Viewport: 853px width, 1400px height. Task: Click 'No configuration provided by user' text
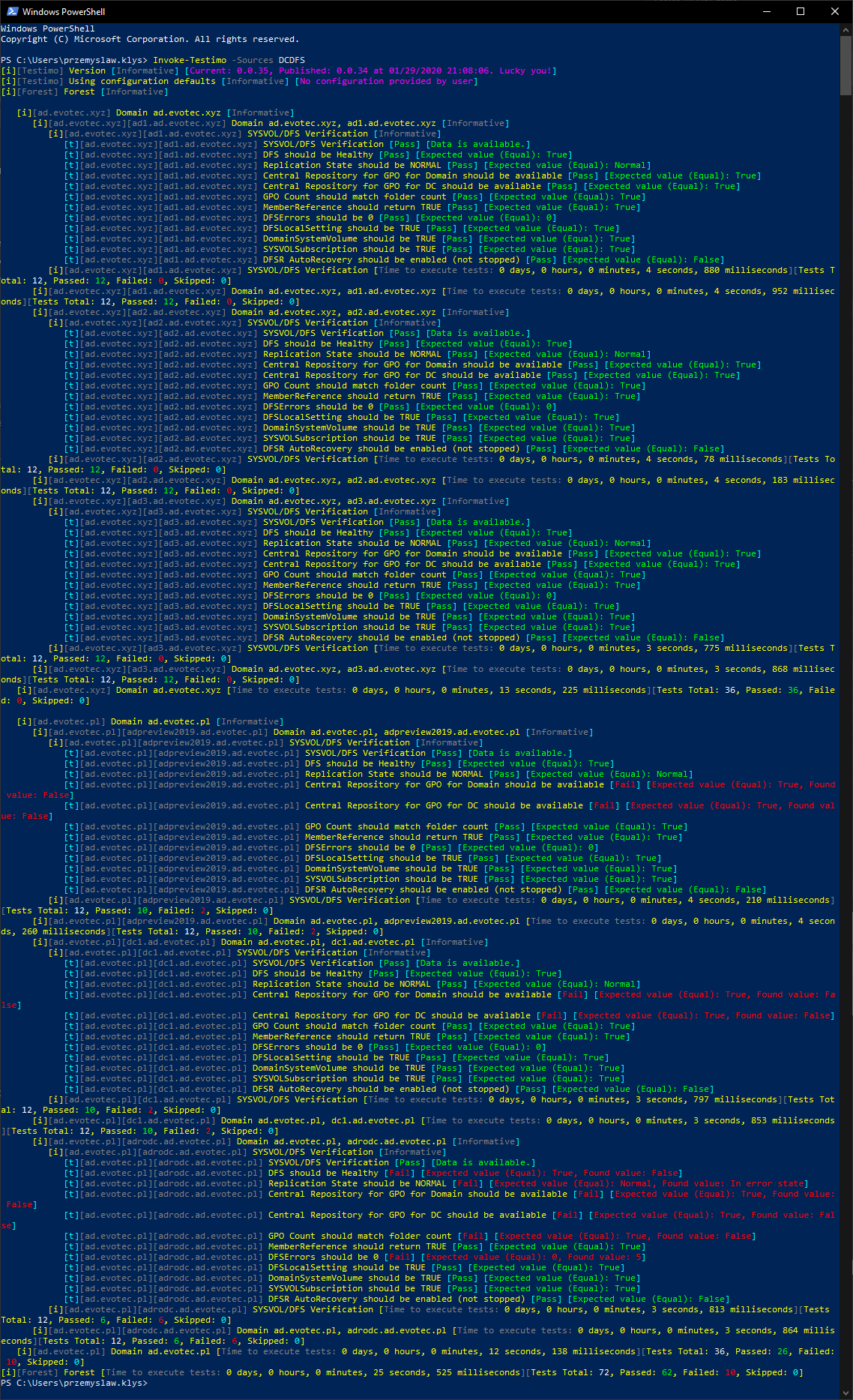(x=387, y=81)
